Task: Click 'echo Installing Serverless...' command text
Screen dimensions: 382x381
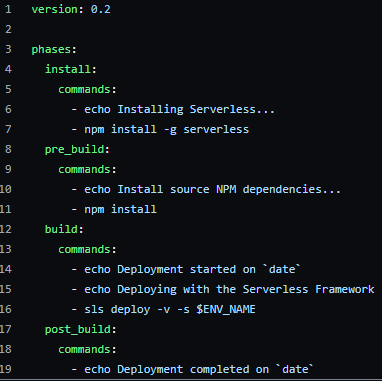Action: 179,109
